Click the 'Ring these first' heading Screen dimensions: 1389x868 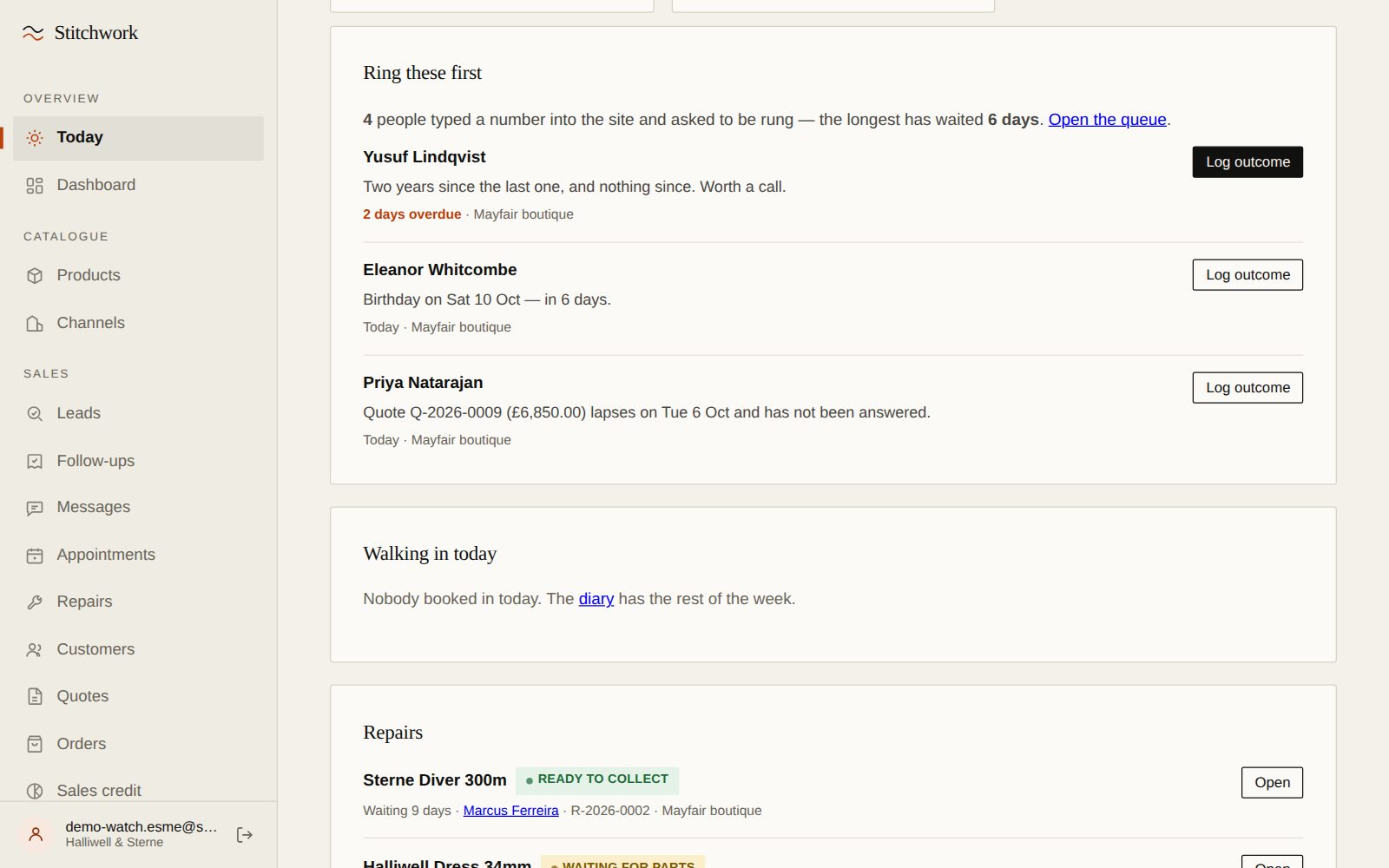[422, 73]
